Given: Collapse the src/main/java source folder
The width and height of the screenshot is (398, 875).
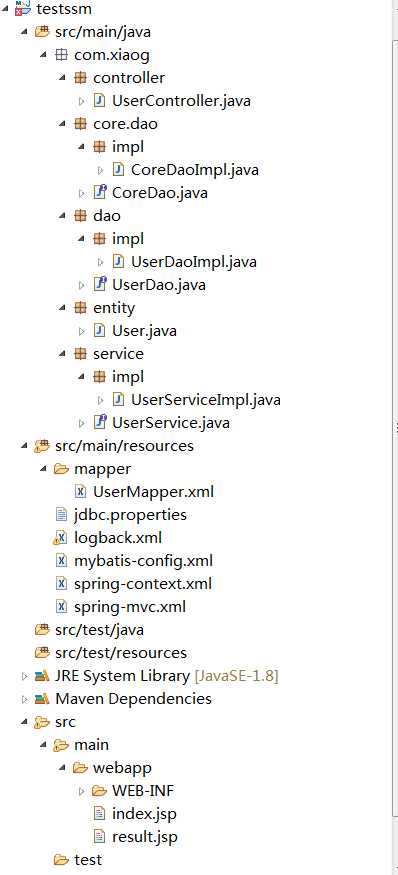Looking at the screenshot, I should point(24,32).
